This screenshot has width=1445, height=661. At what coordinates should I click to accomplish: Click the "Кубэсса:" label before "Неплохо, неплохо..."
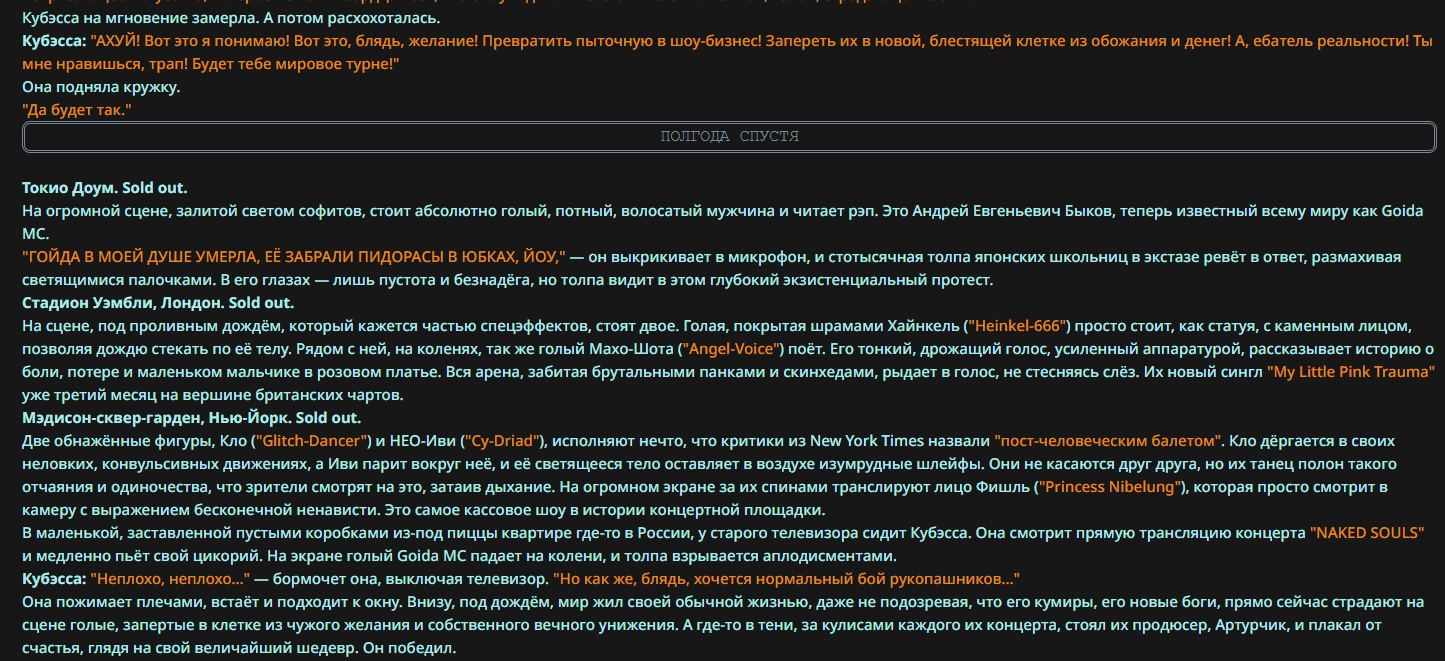point(54,579)
